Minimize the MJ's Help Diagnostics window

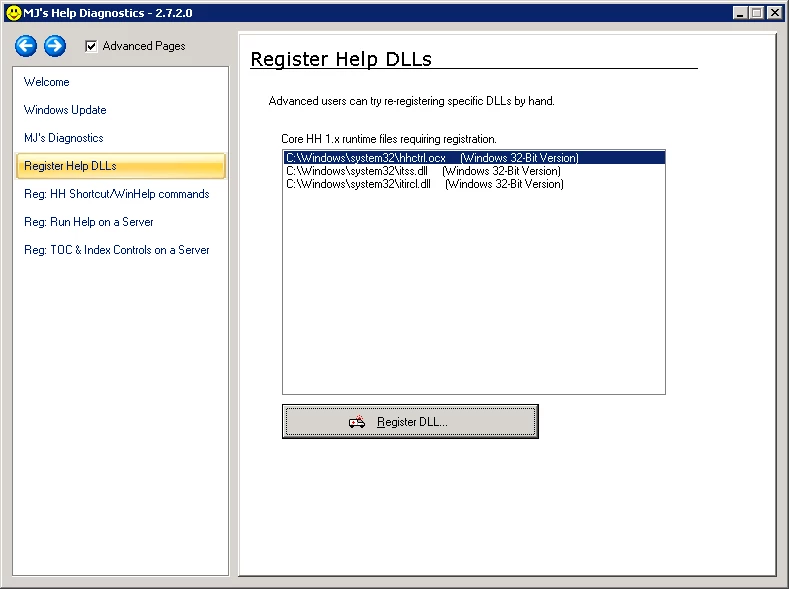[x=740, y=13]
